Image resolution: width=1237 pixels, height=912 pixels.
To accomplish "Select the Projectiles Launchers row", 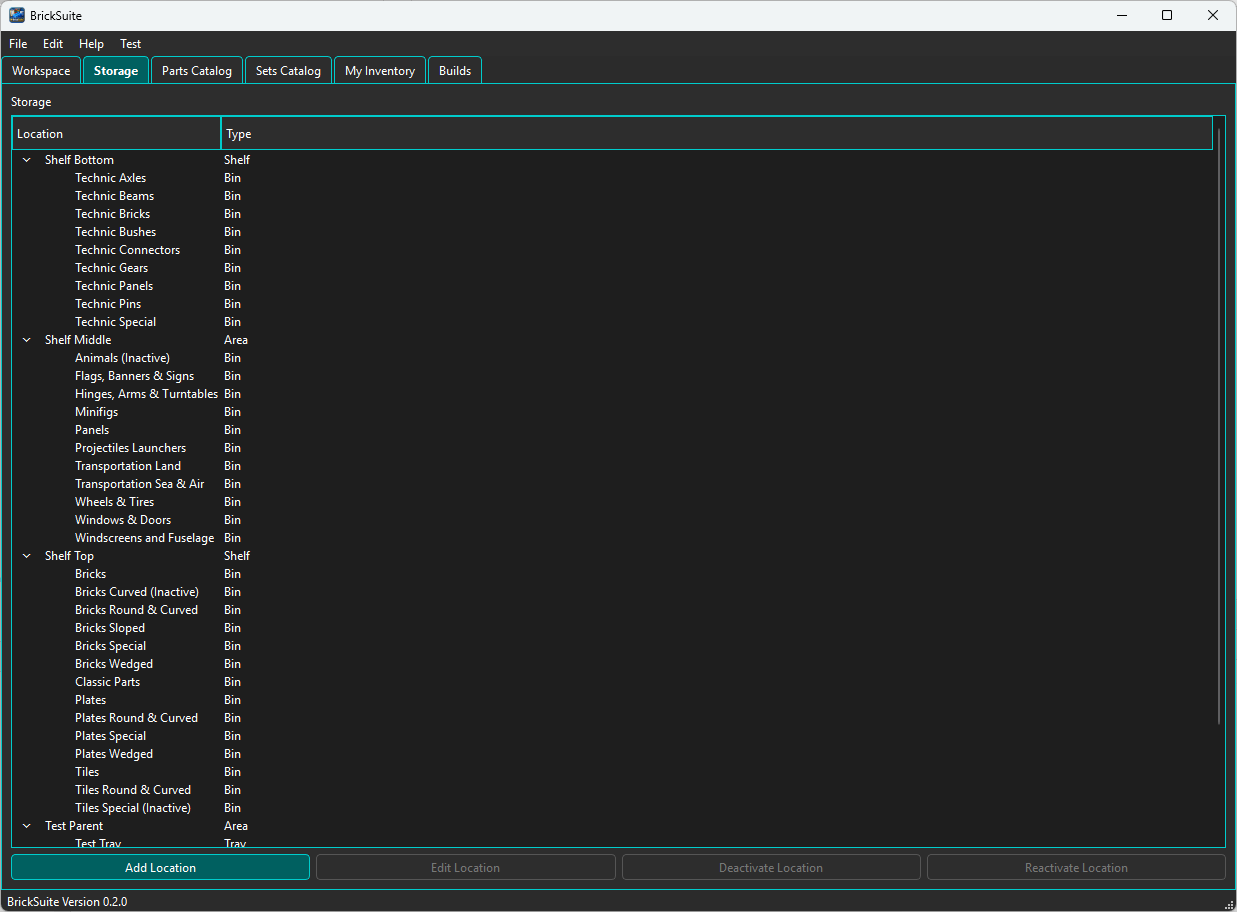I will click(613, 448).
